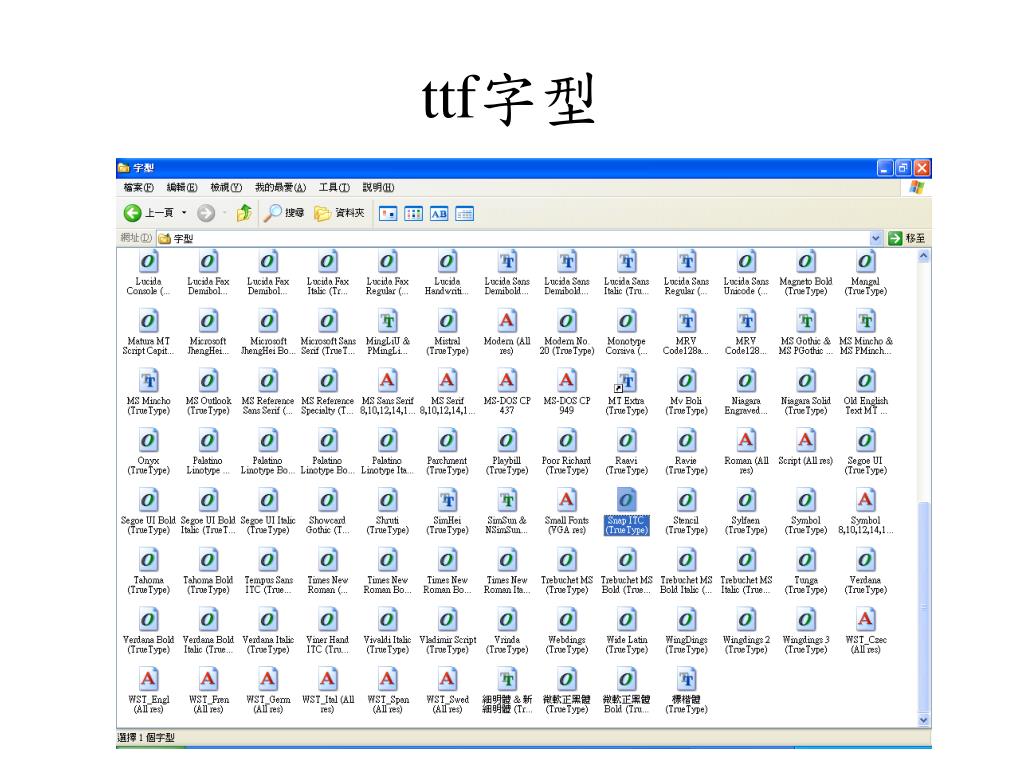The image size is (1024, 768).
Task: Select the MS Outlook font icon
Action: tap(208, 381)
